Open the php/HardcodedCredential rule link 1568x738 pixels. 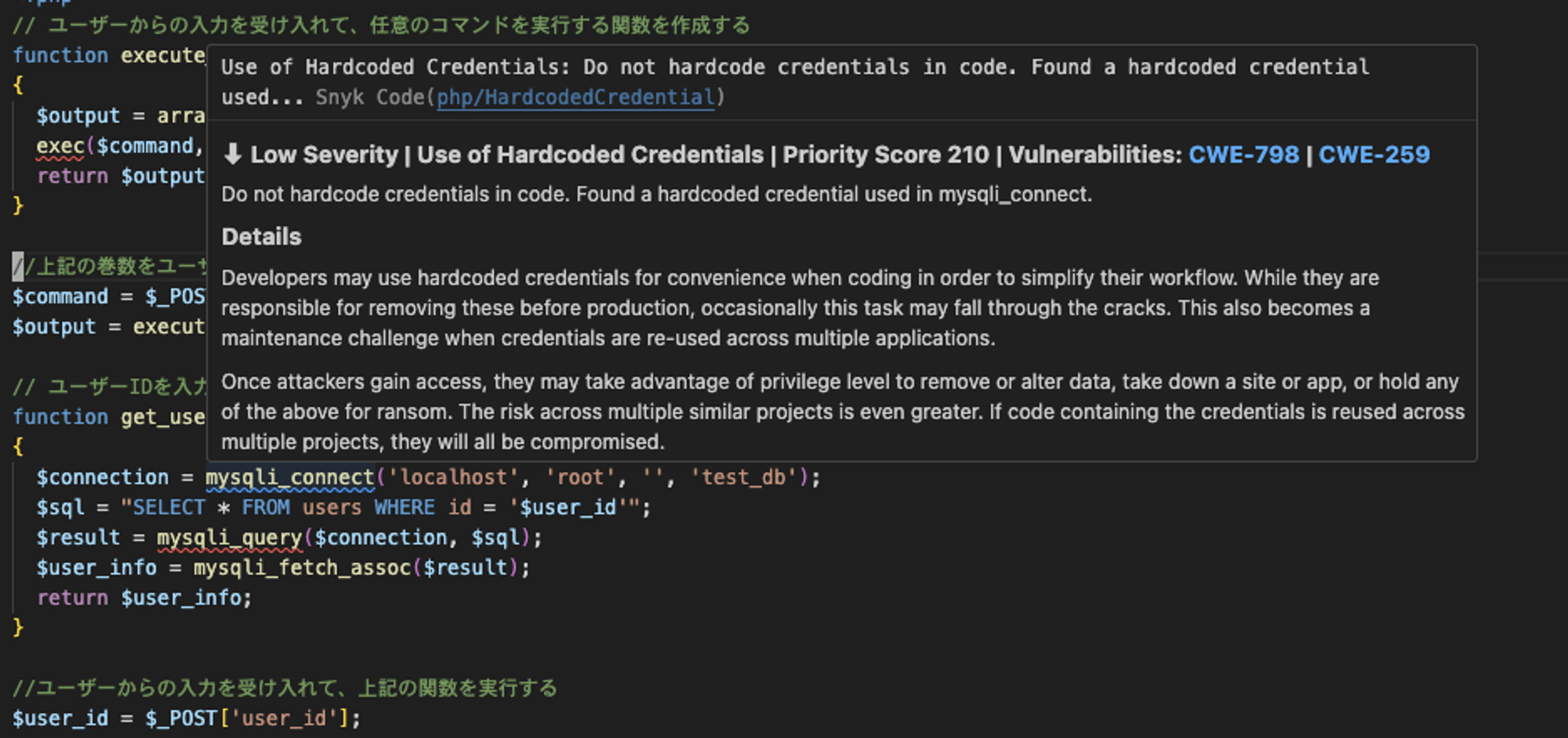[576, 97]
